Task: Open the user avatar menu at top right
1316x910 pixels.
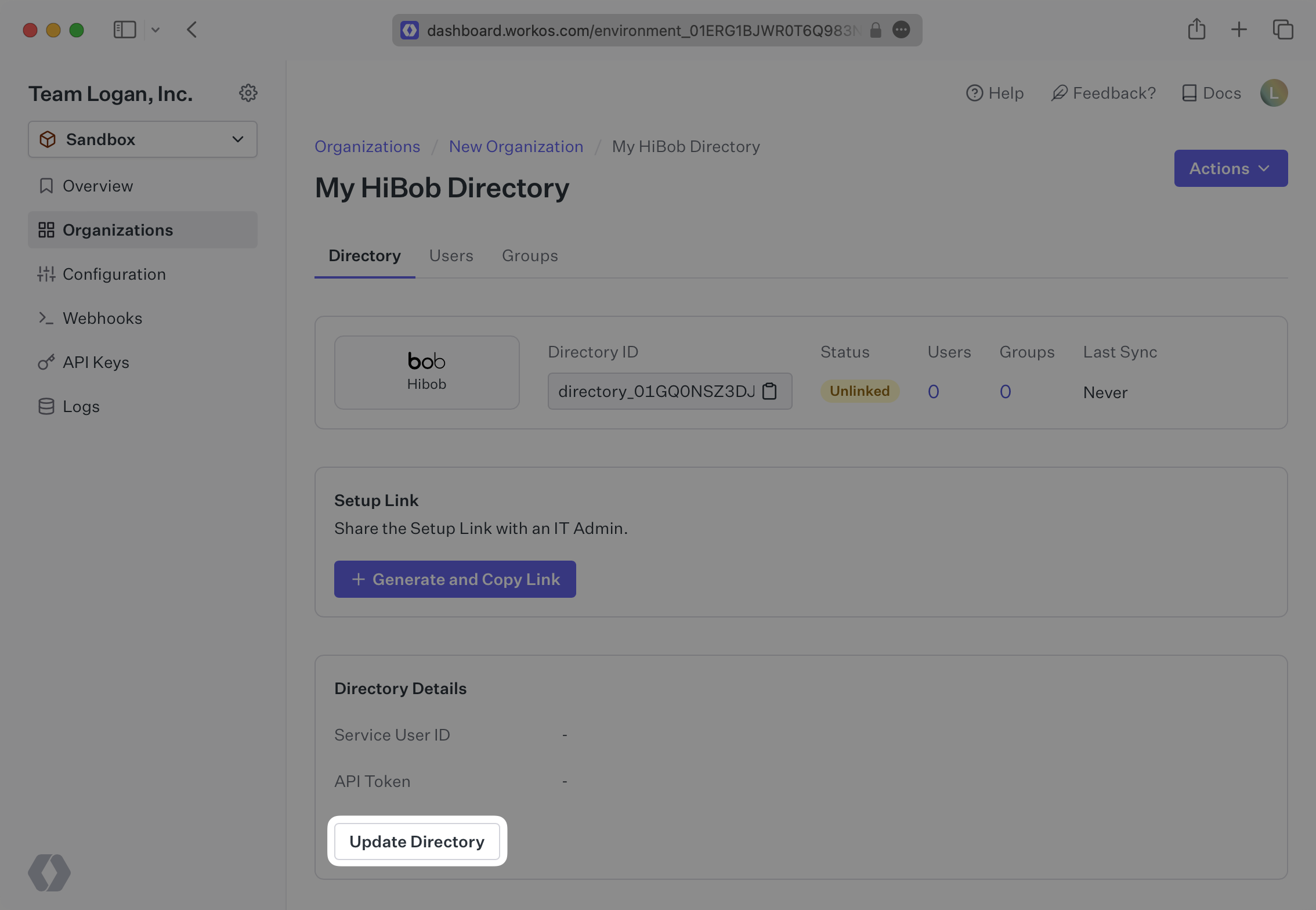Action: 1274,93
